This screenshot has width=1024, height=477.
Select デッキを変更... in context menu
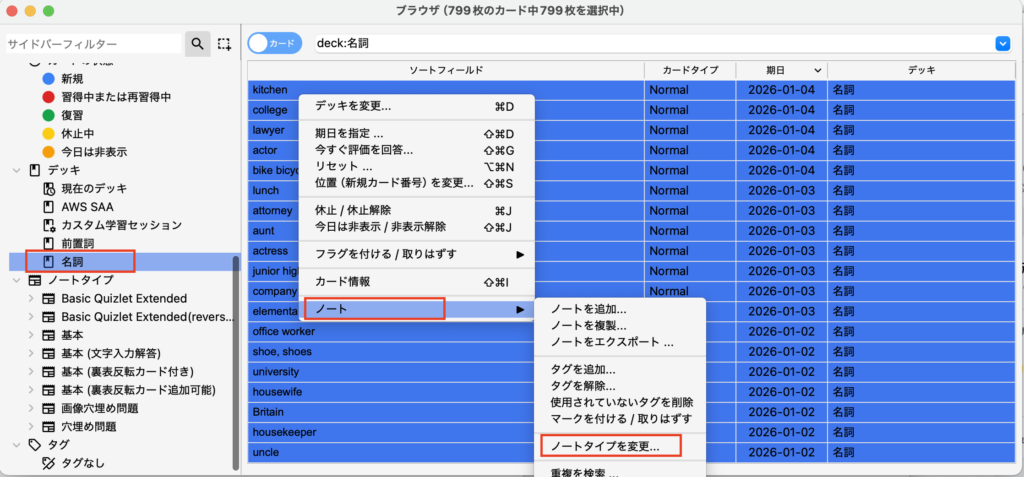click(x=353, y=106)
